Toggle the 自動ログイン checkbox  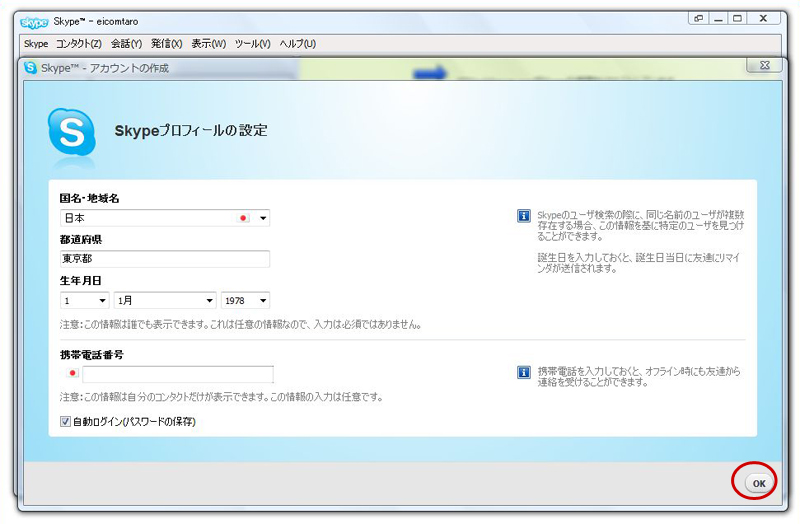coord(66,422)
